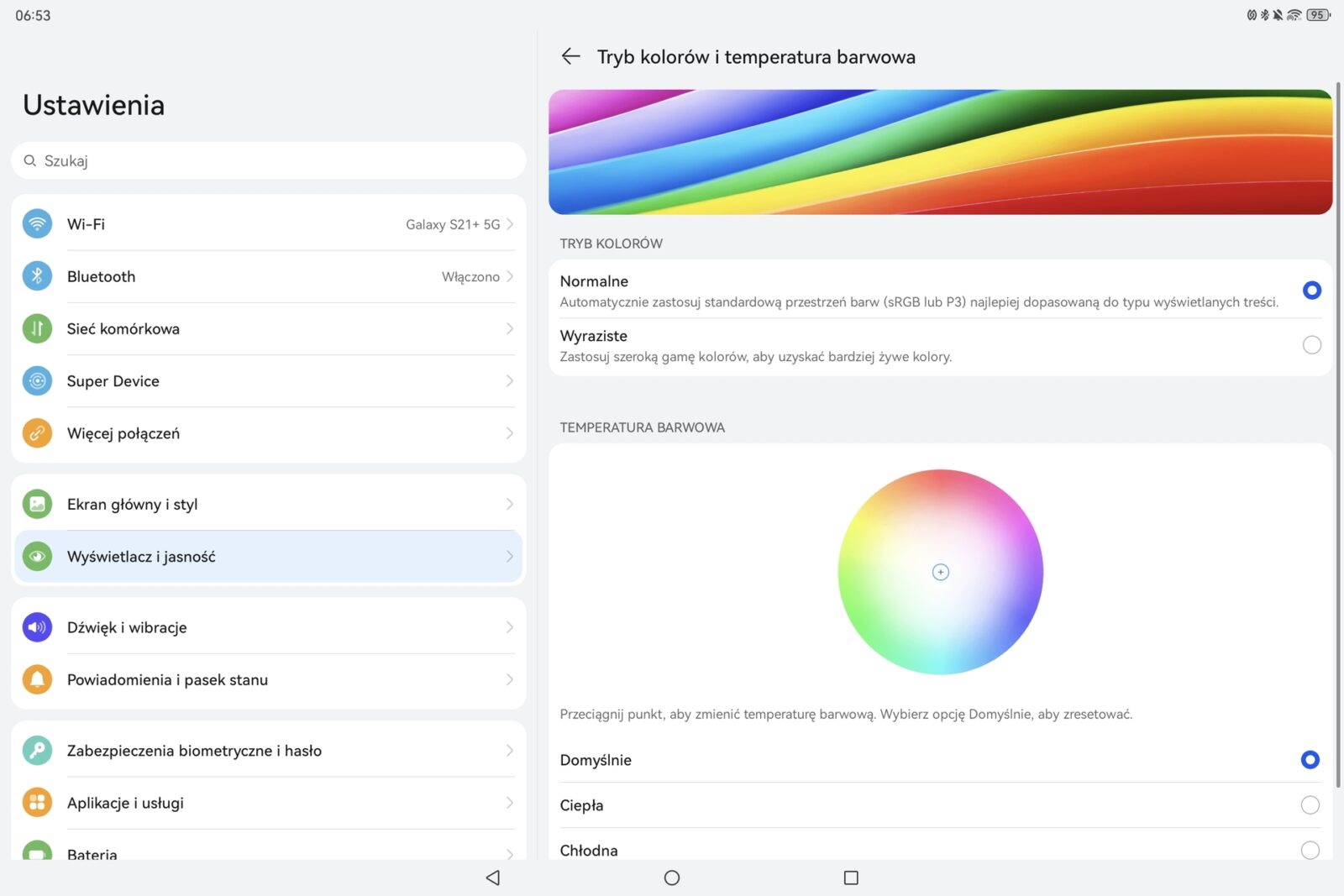Viewport: 1344px width, 896px height.
Task: Select the Wyraziste color mode radio button
Action: tap(1311, 345)
